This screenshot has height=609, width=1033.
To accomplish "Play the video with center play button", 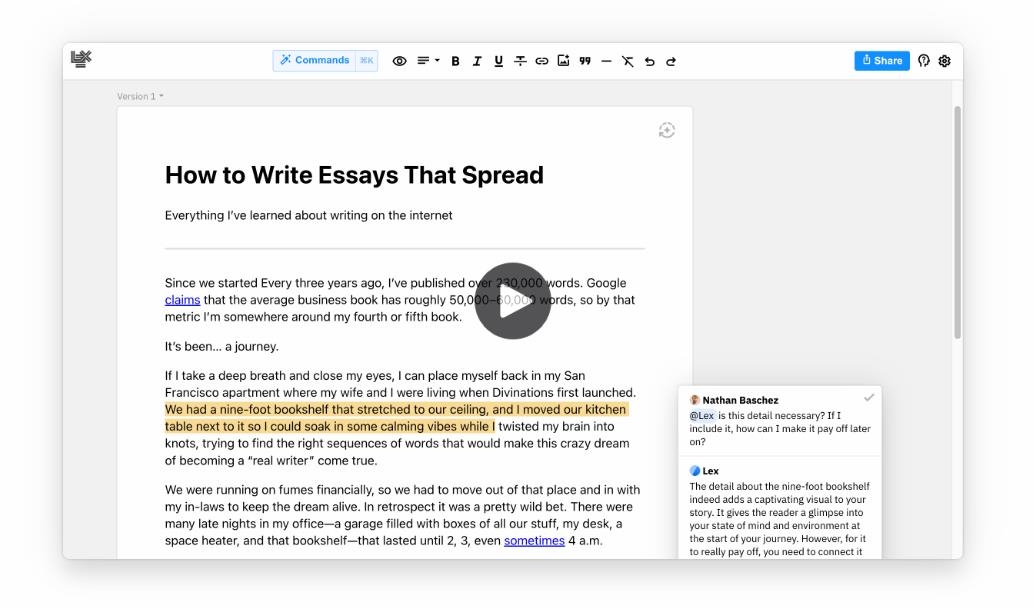I will pos(513,301).
